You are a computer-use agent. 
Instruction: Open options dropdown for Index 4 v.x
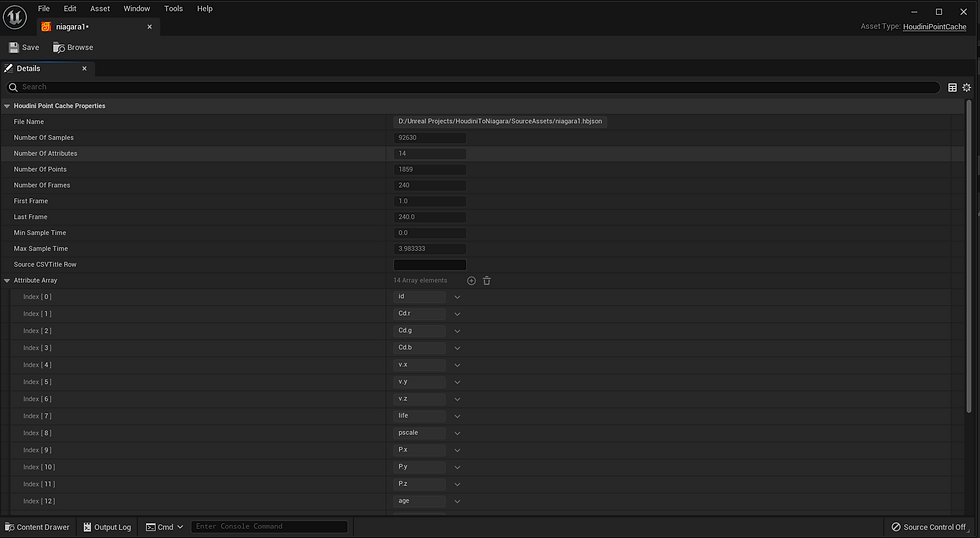click(x=458, y=365)
